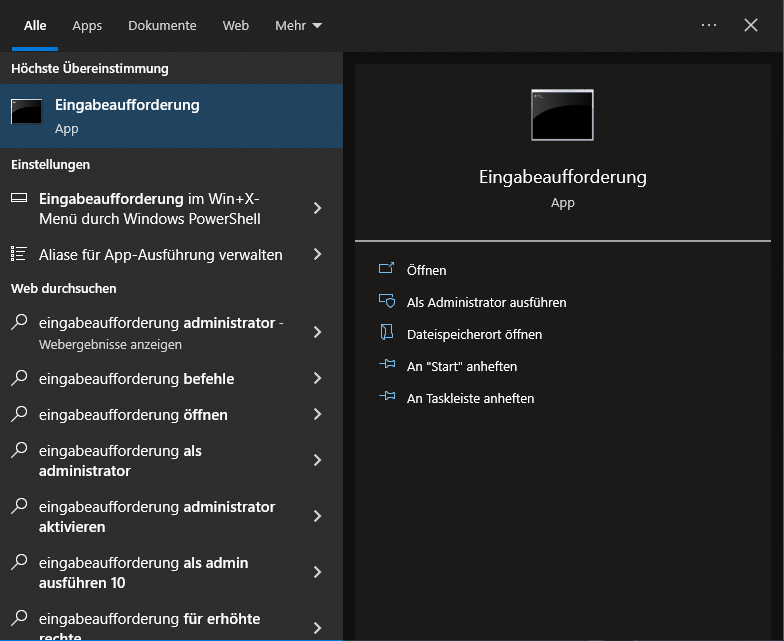Select the Web search tab
The image size is (784, 641).
[x=236, y=25]
